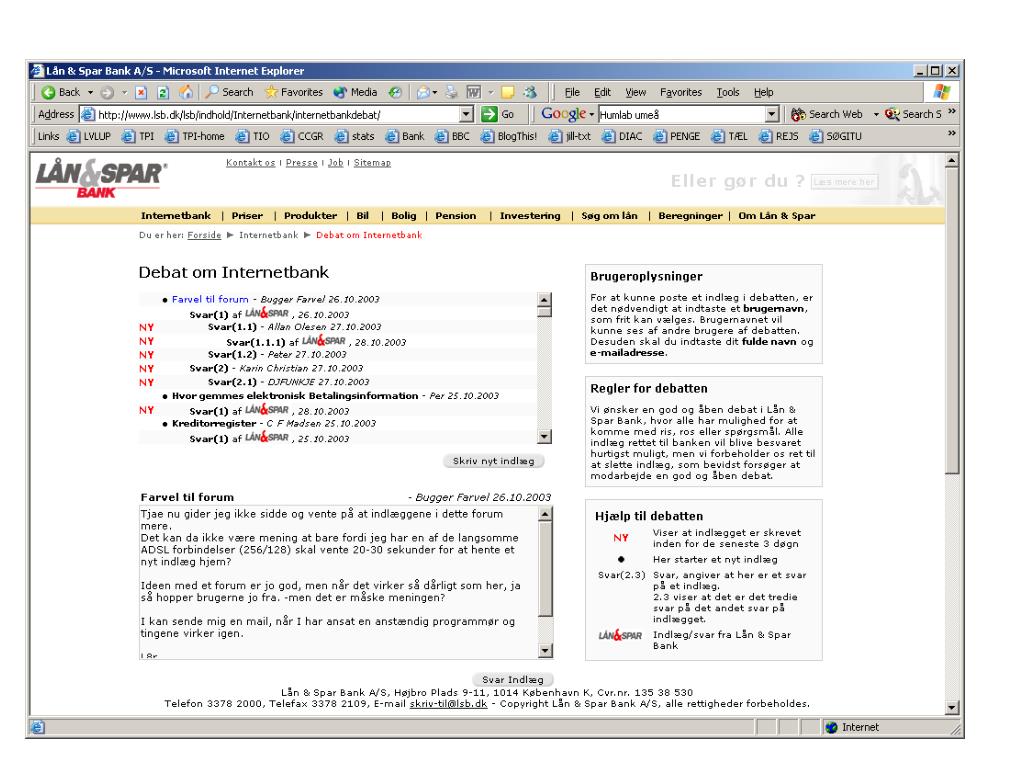The width and height of the screenshot is (1024, 768).
Task: Click the Forside breadcrumb link
Action: (x=204, y=235)
